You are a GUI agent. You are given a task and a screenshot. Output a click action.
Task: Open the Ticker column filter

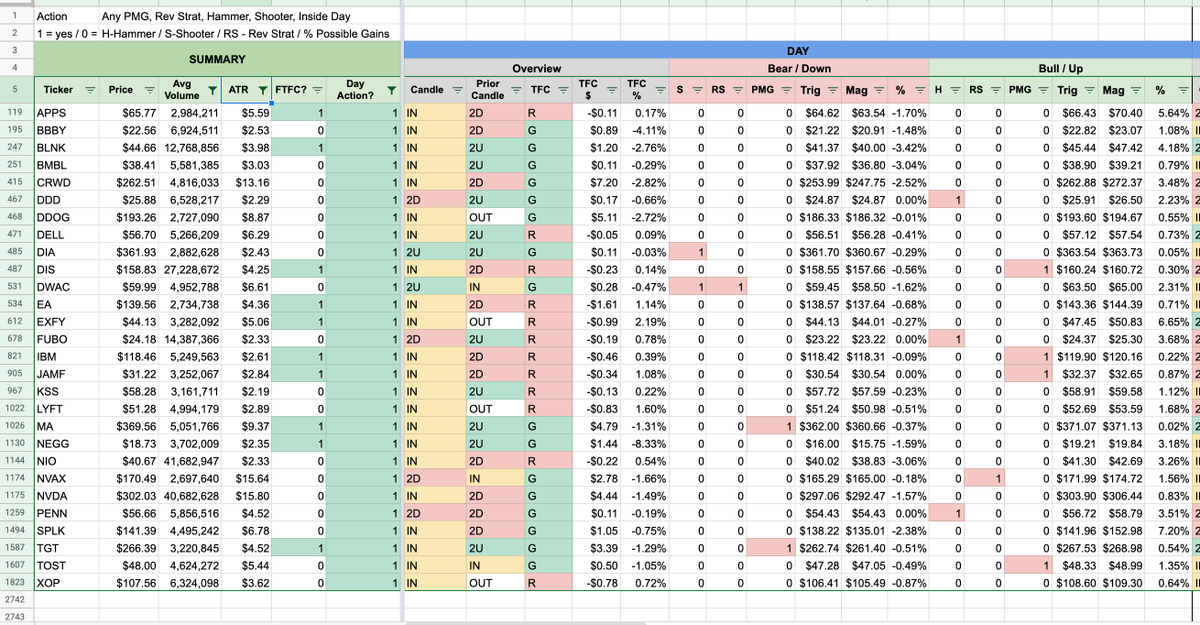point(90,90)
